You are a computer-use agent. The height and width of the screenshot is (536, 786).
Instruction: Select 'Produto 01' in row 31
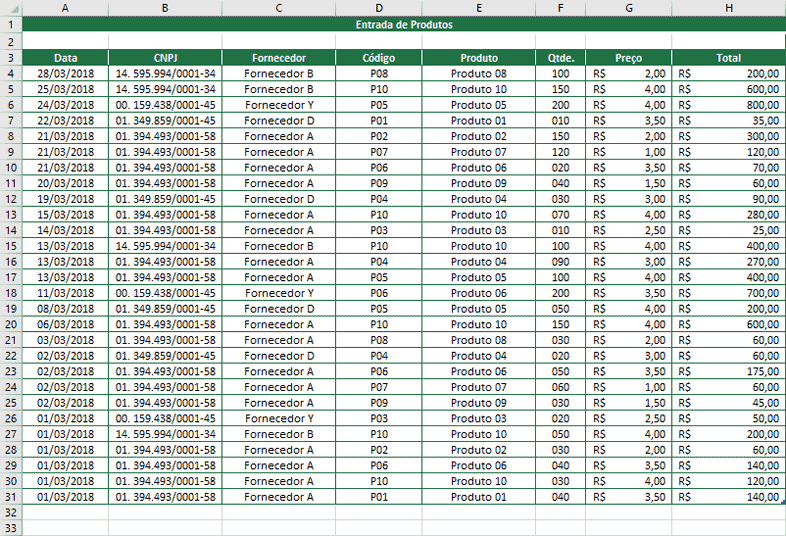(x=479, y=497)
